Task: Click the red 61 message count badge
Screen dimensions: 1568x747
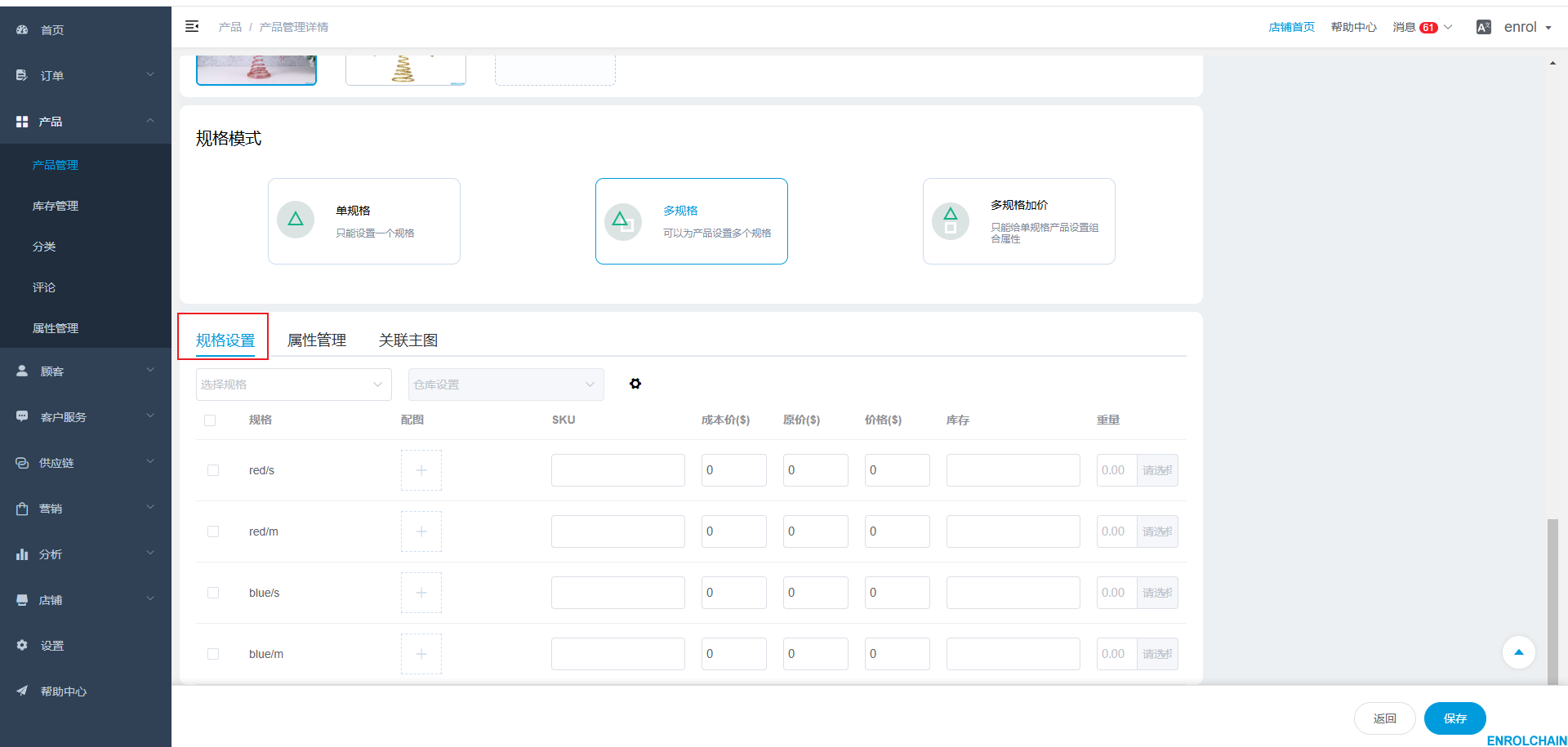Action: pyautogui.click(x=1428, y=27)
